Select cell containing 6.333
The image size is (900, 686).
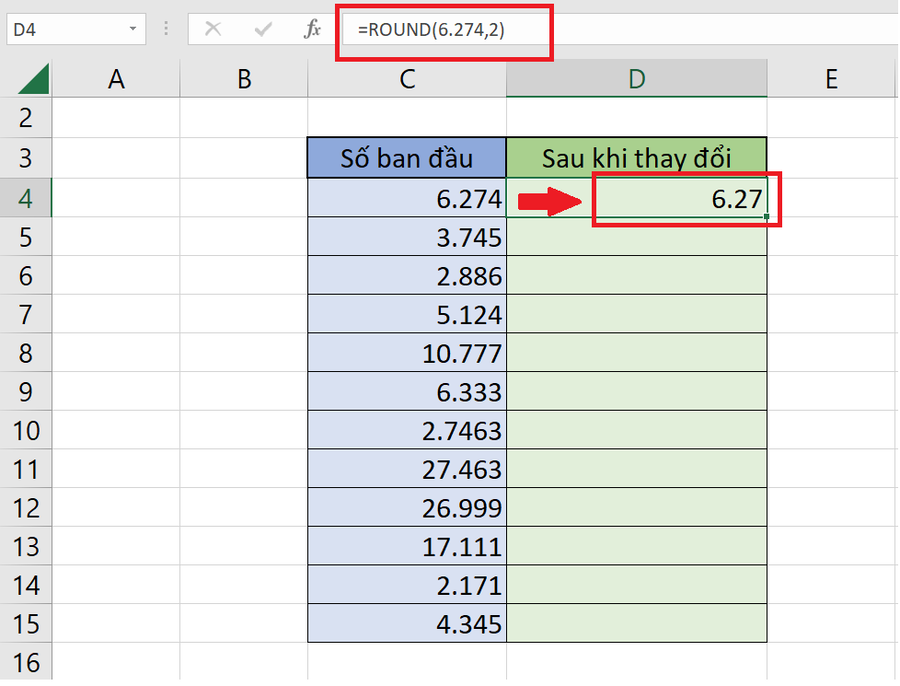coord(407,392)
